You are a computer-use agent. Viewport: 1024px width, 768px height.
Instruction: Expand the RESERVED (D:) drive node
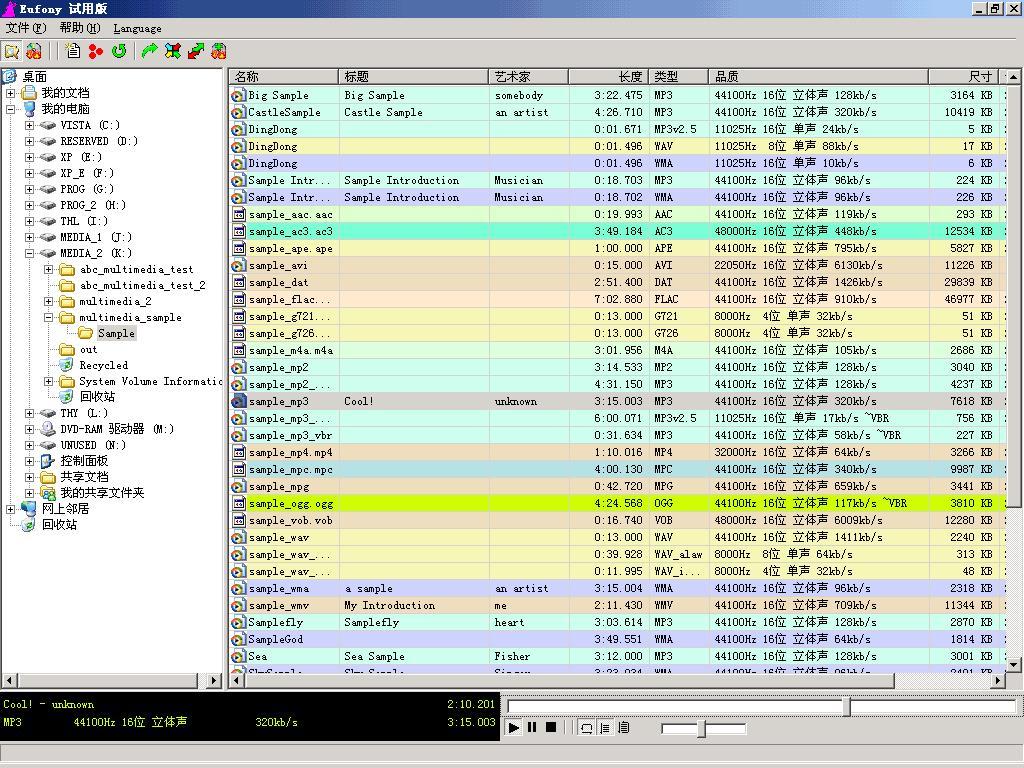29,141
